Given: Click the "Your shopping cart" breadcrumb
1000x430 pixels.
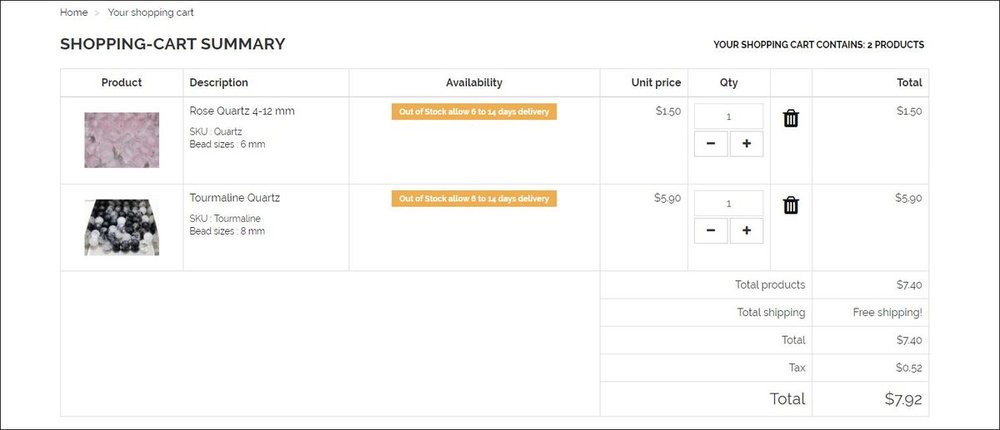Looking at the screenshot, I should [x=151, y=13].
